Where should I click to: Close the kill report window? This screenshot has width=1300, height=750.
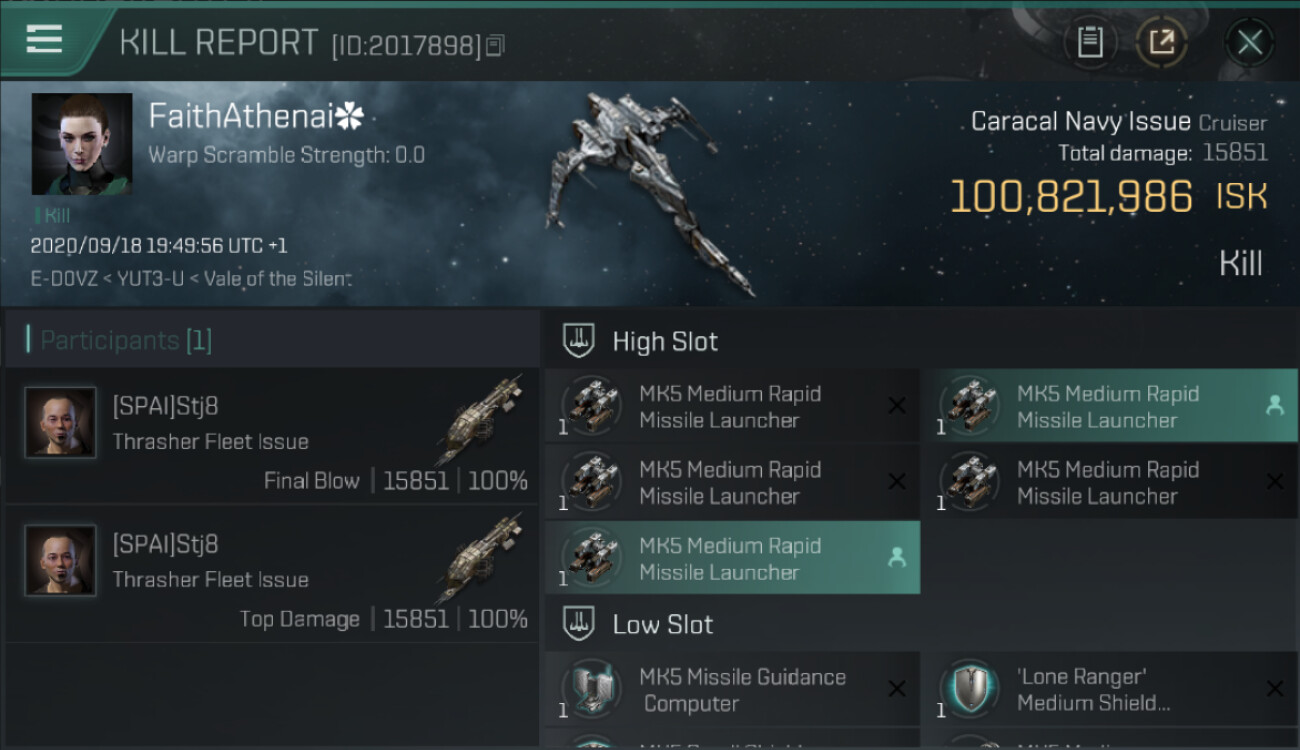[x=1249, y=42]
